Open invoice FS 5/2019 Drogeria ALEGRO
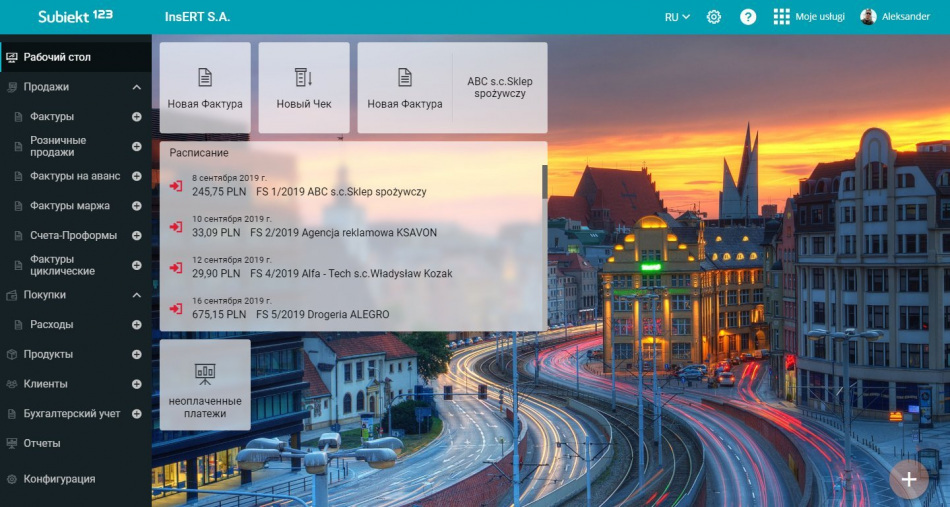 click(322, 314)
